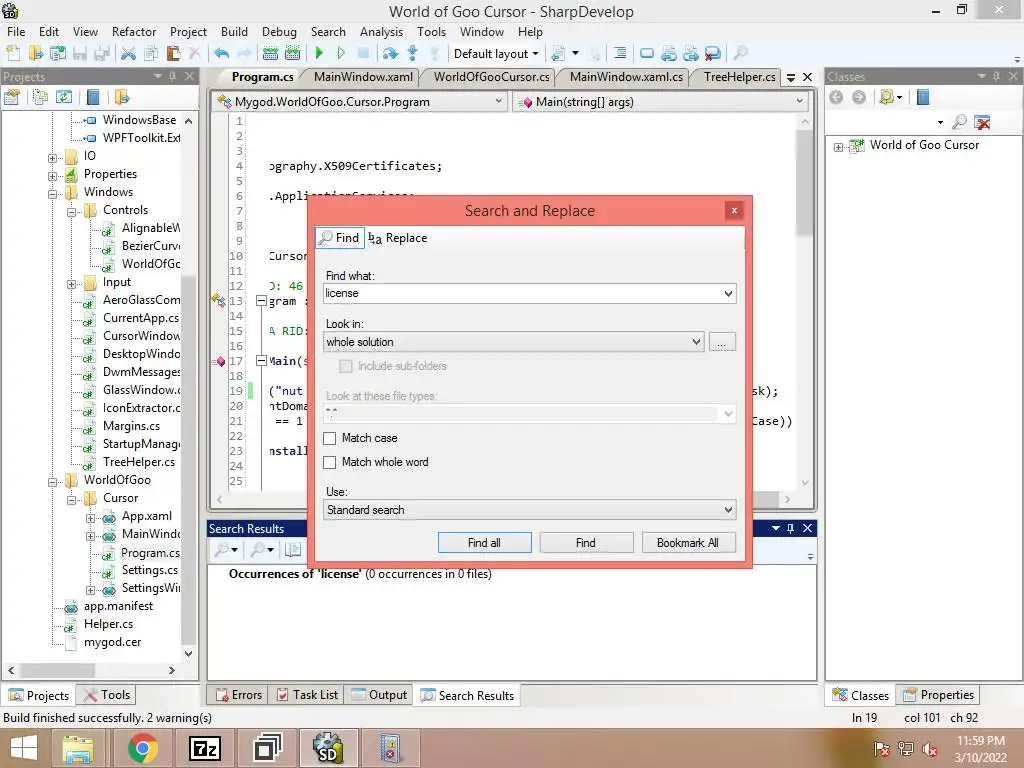This screenshot has height=768, width=1024.
Task: Click Show all files icon in Projects panel
Action: 40,97
